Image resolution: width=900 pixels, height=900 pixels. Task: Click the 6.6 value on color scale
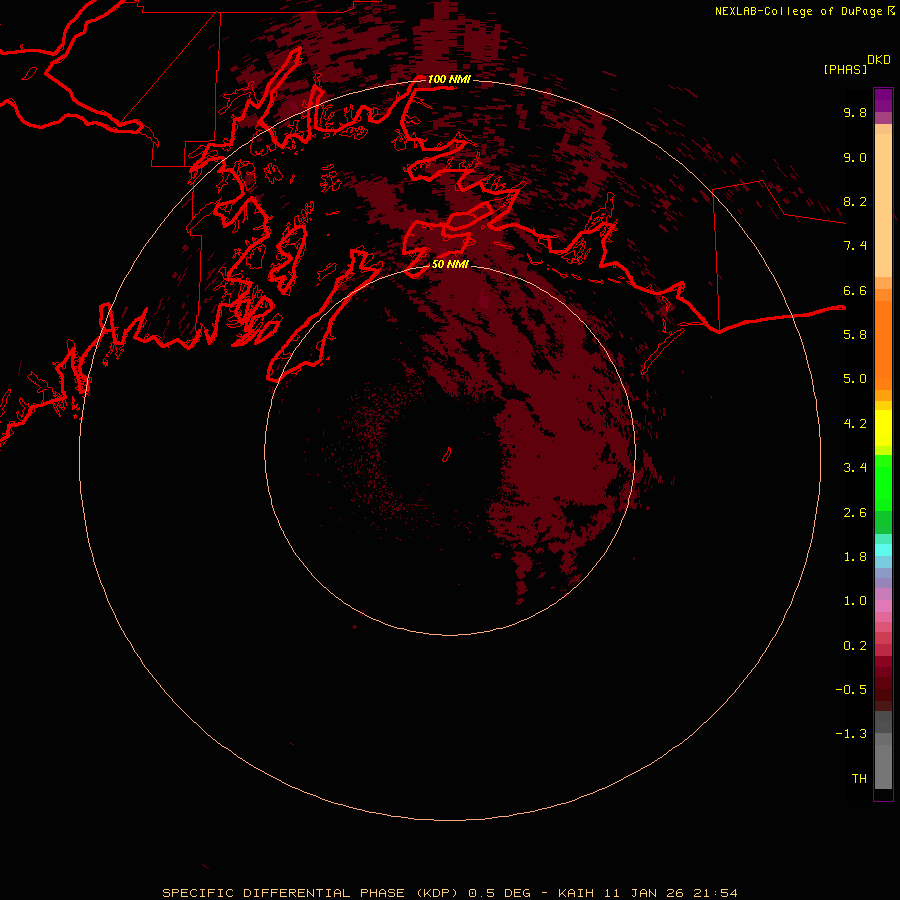(x=855, y=290)
